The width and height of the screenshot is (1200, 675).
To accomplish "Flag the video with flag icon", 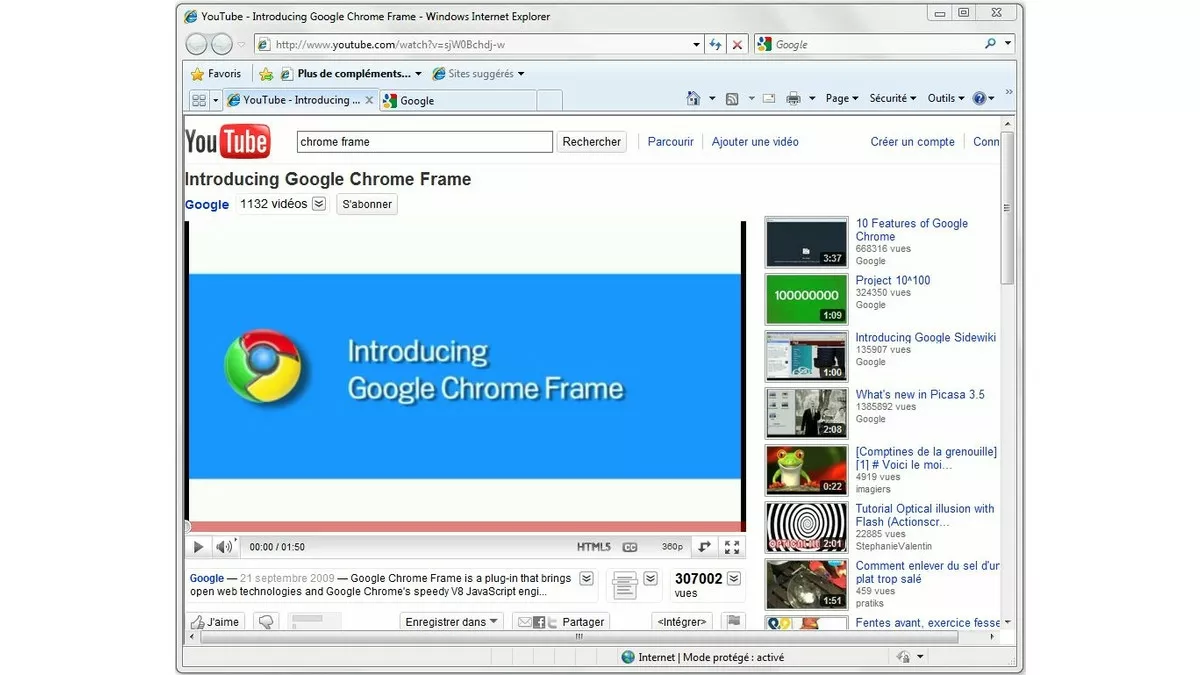I will coord(733,621).
